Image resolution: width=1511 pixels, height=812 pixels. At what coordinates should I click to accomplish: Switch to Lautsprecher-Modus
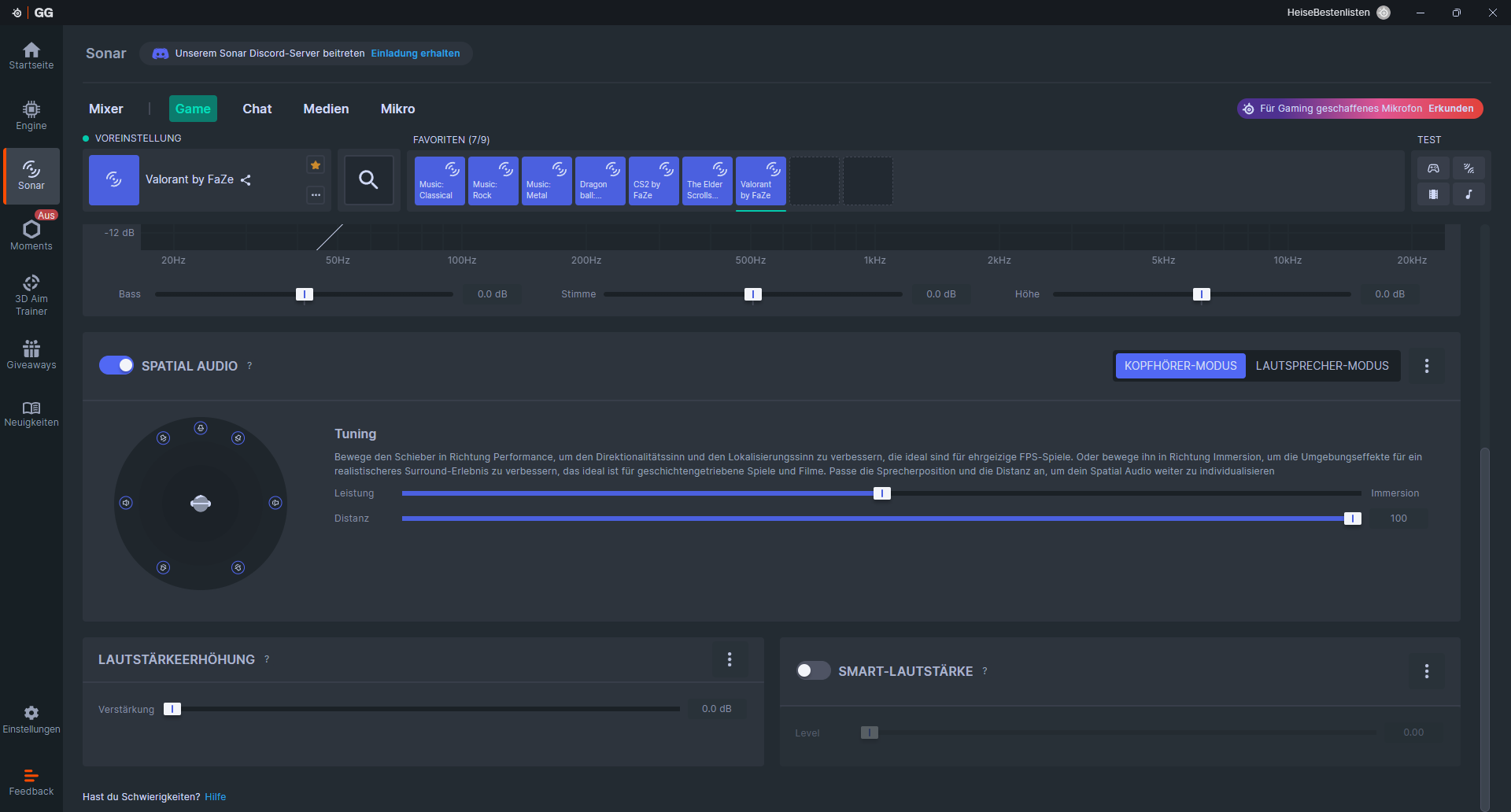[x=1322, y=366]
